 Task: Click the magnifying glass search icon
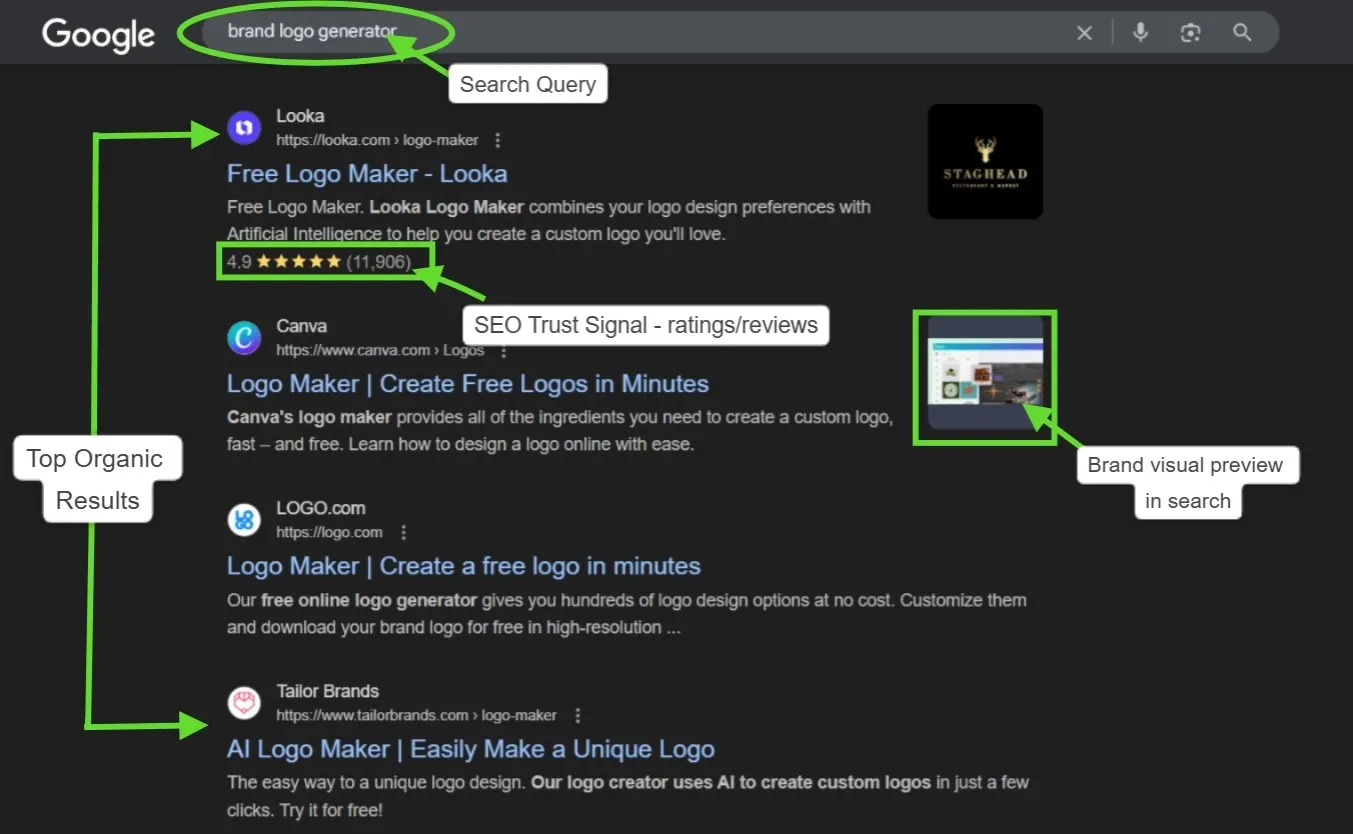tap(1242, 33)
